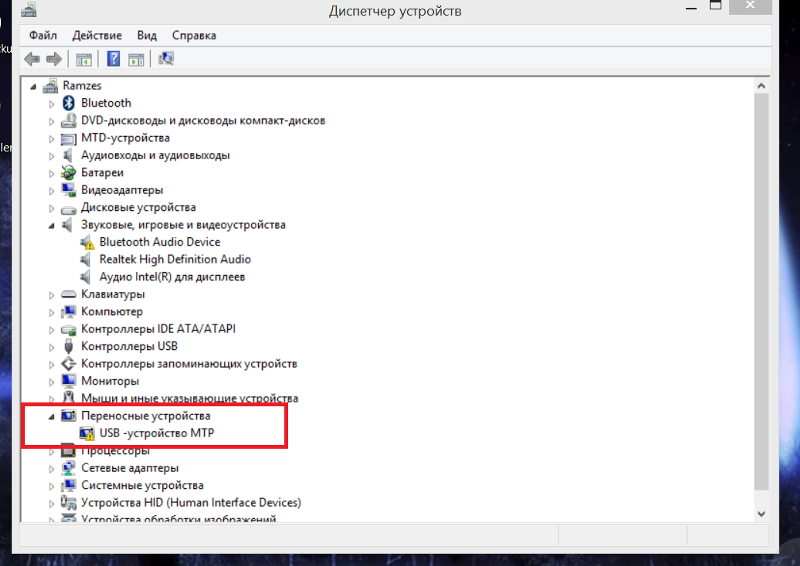The height and width of the screenshot is (566, 800).
Task: Expand the Сетевые адаптеры node
Action: [x=52, y=469]
